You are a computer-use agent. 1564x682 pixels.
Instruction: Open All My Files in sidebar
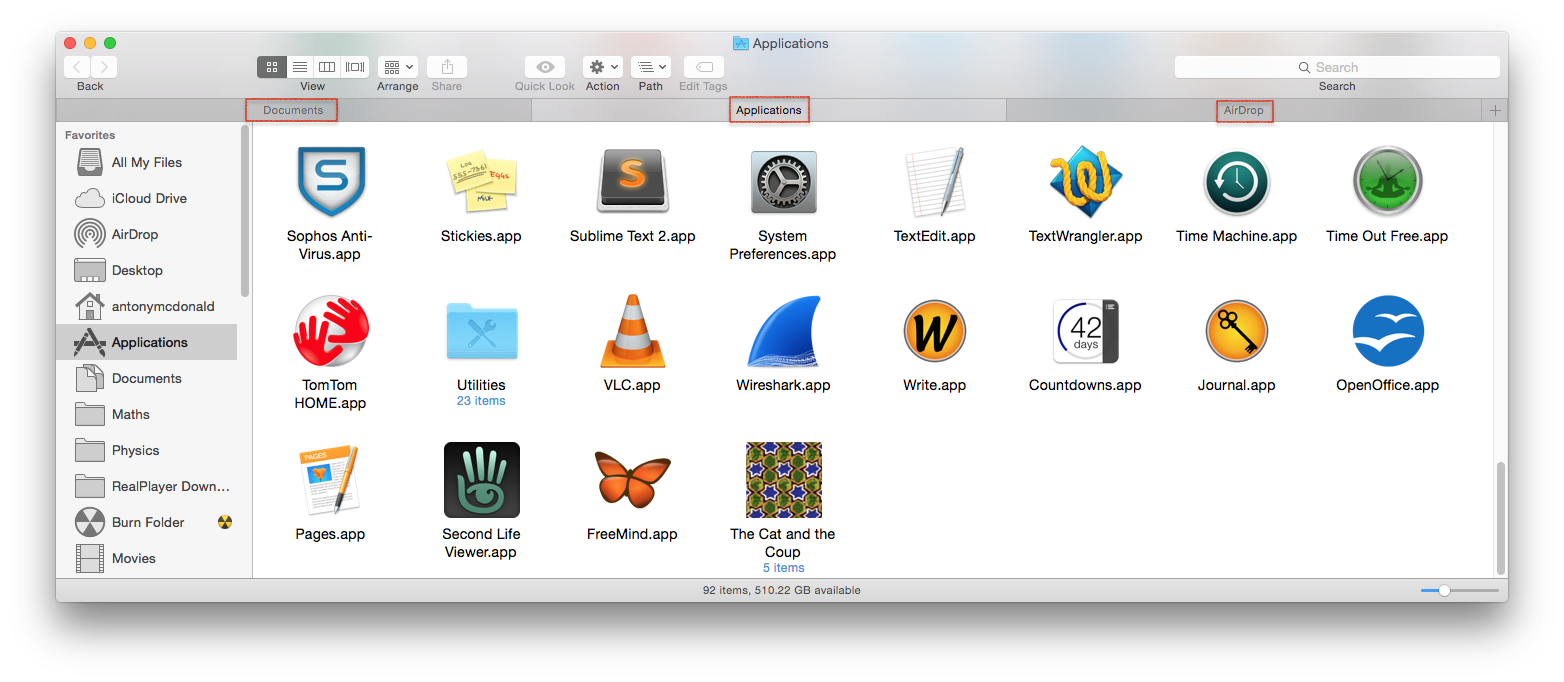tap(147, 162)
